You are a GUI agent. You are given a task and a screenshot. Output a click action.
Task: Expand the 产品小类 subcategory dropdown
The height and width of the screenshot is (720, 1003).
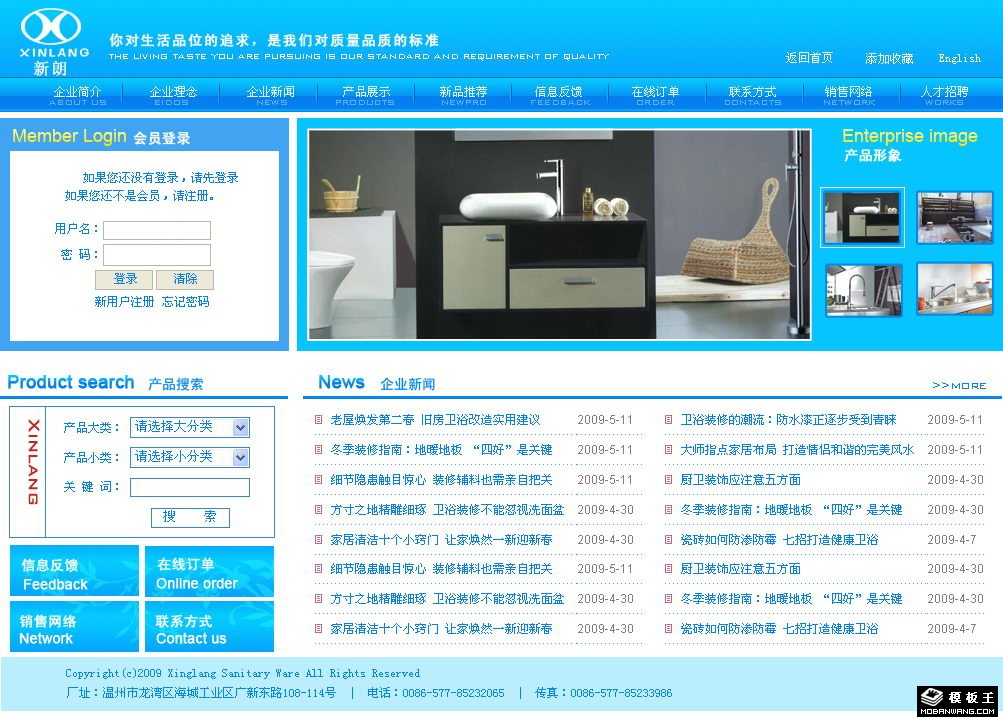189,457
